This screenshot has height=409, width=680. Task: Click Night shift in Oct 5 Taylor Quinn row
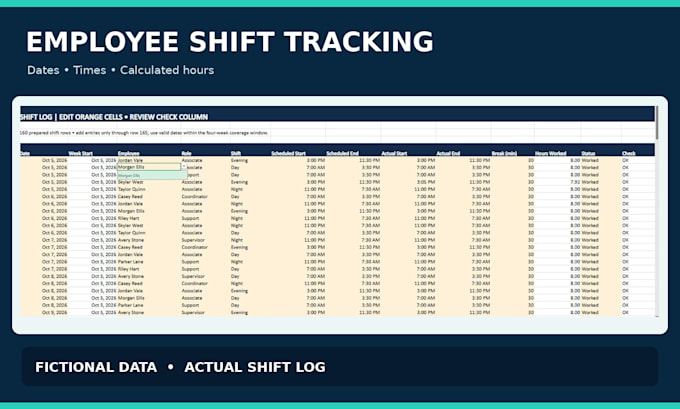coord(237,189)
